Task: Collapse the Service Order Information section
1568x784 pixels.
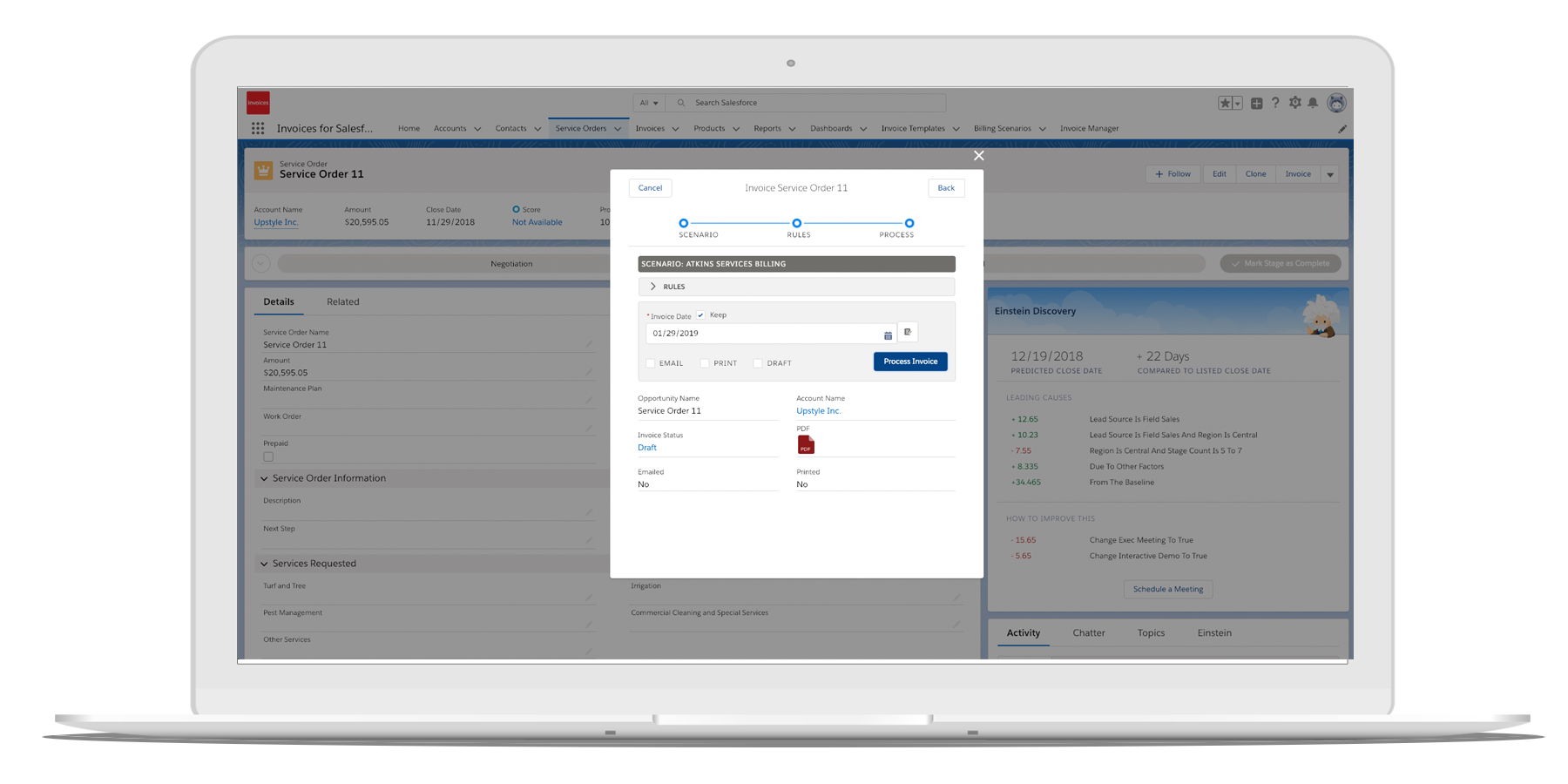Action: click(x=264, y=478)
